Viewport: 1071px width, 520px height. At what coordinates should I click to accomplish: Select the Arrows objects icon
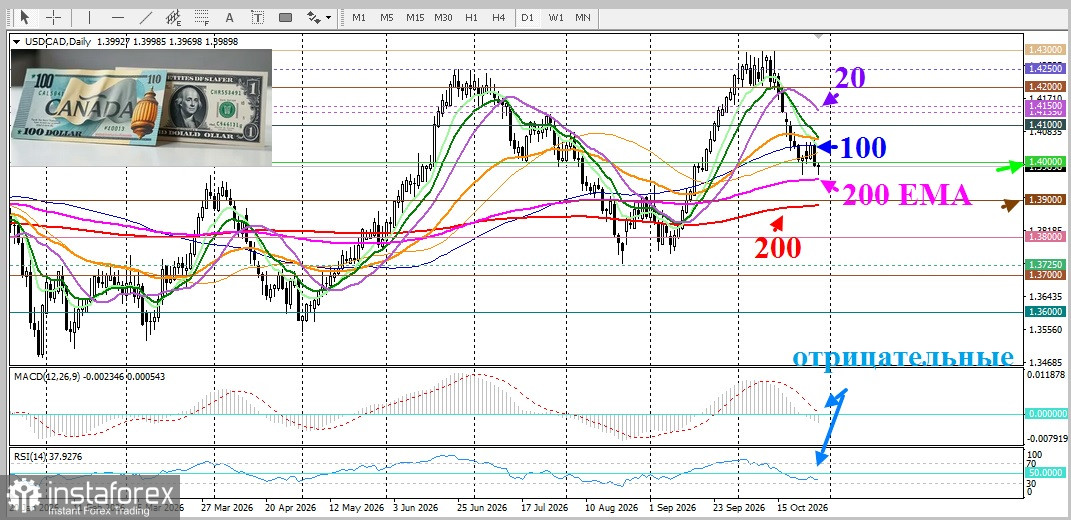(x=313, y=17)
